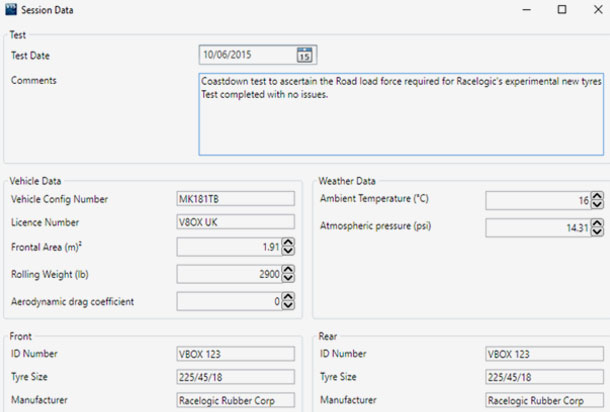Decrease the Frontal Area value
Image resolution: width=610 pixels, height=412 pixels.
click(x=288, y=250)
